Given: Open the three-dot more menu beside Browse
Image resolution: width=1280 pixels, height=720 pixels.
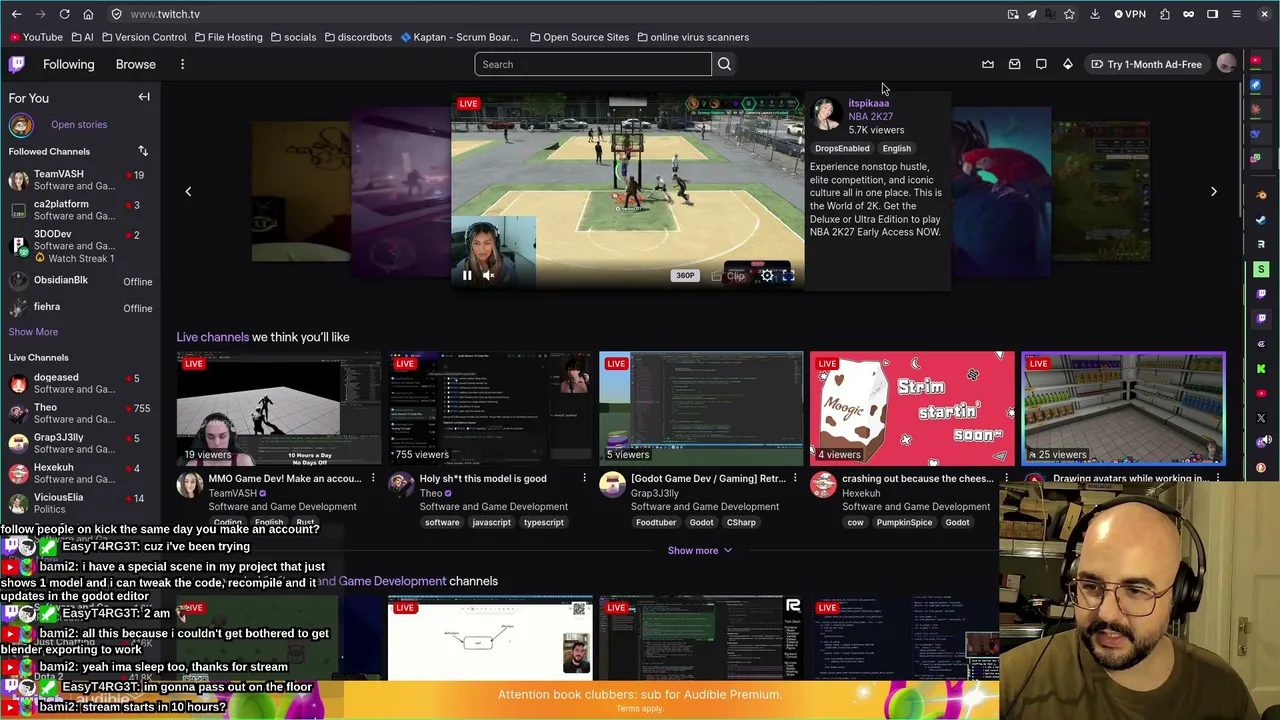Looking at the screenshot, I should point(182,64).
